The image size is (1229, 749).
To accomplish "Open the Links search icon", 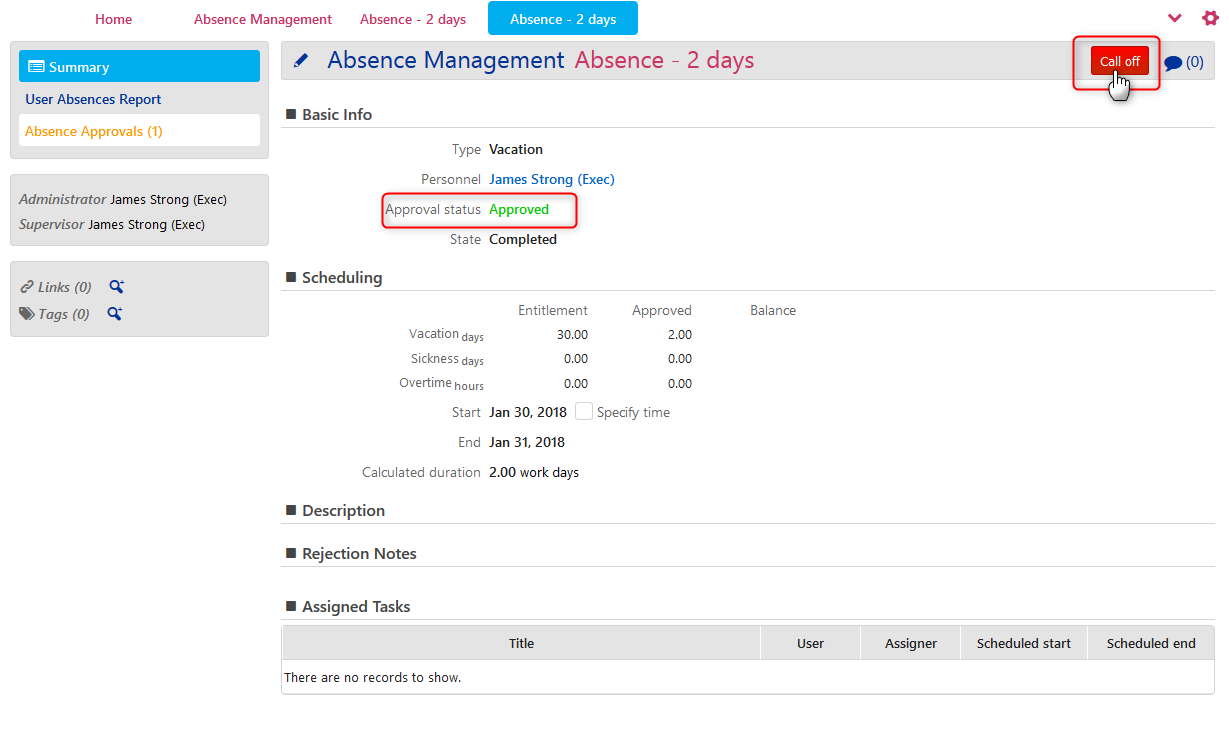I will pyautogui.click(x=116, y=286).
